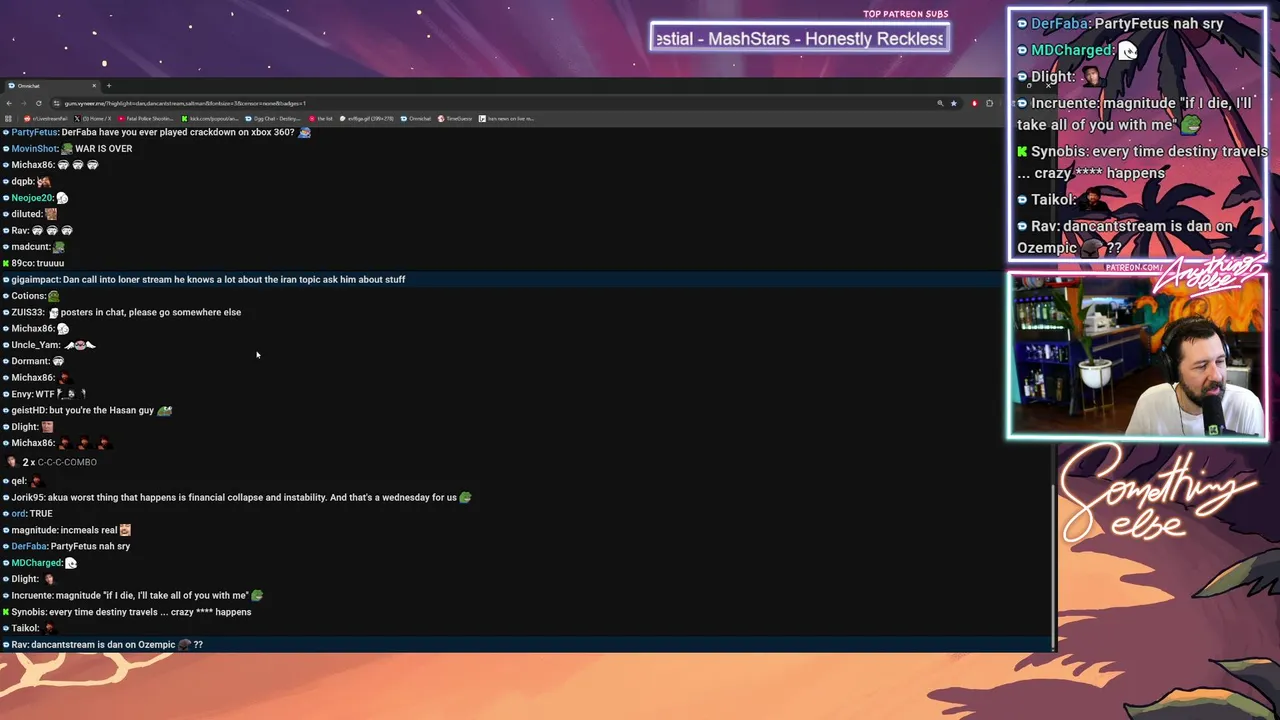1280x720 pixels.
Task: Click qel username in chat
Action: click(18, 481)
